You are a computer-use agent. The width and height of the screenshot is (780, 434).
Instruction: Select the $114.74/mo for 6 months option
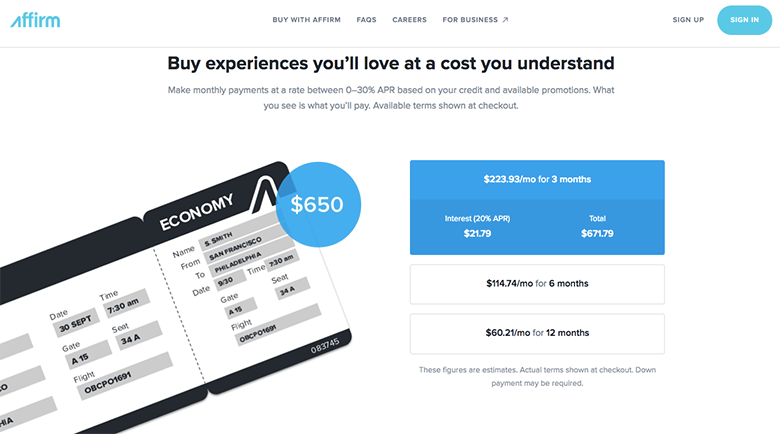537,284
